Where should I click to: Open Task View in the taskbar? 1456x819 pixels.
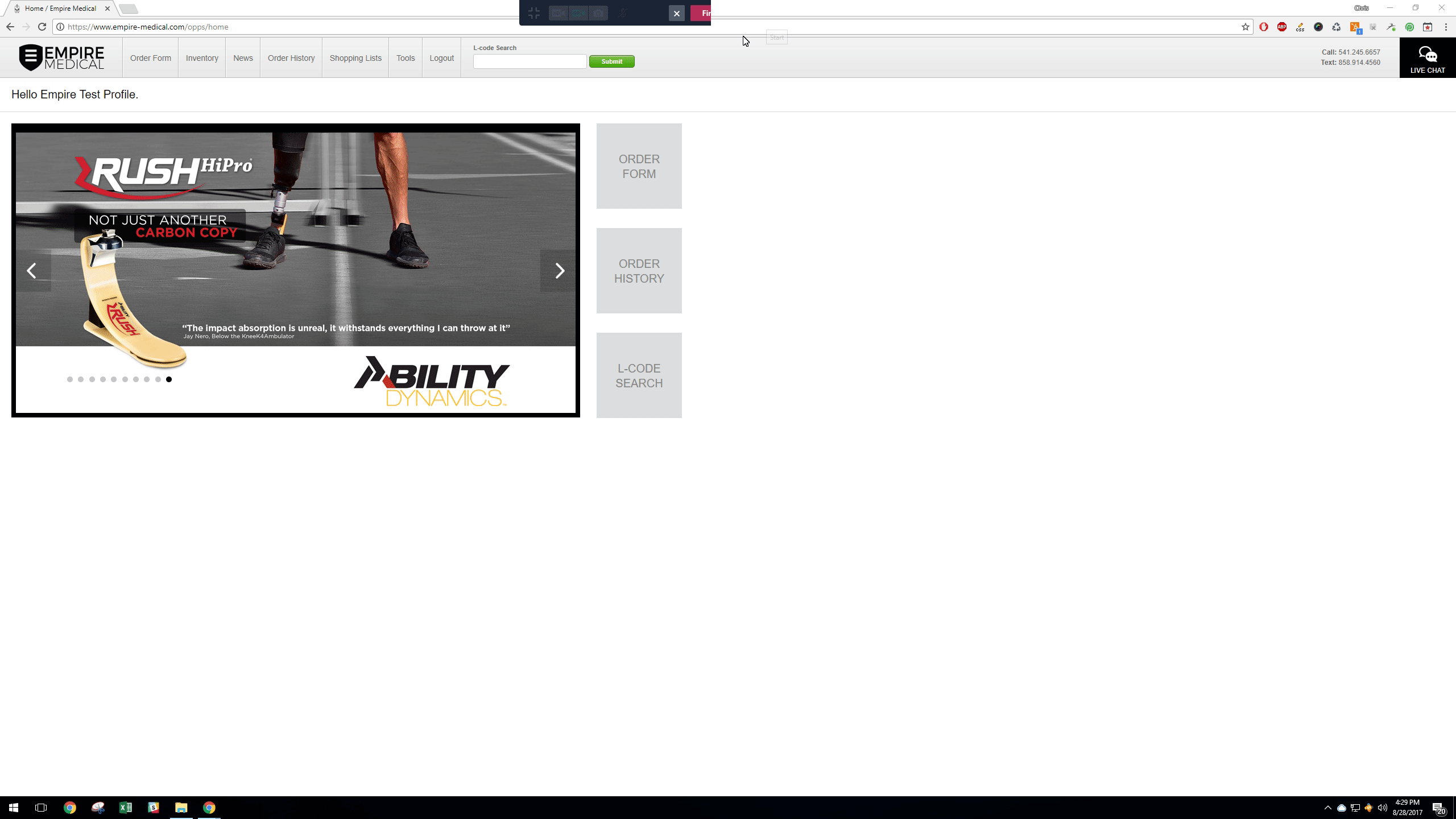coord(41,808)
